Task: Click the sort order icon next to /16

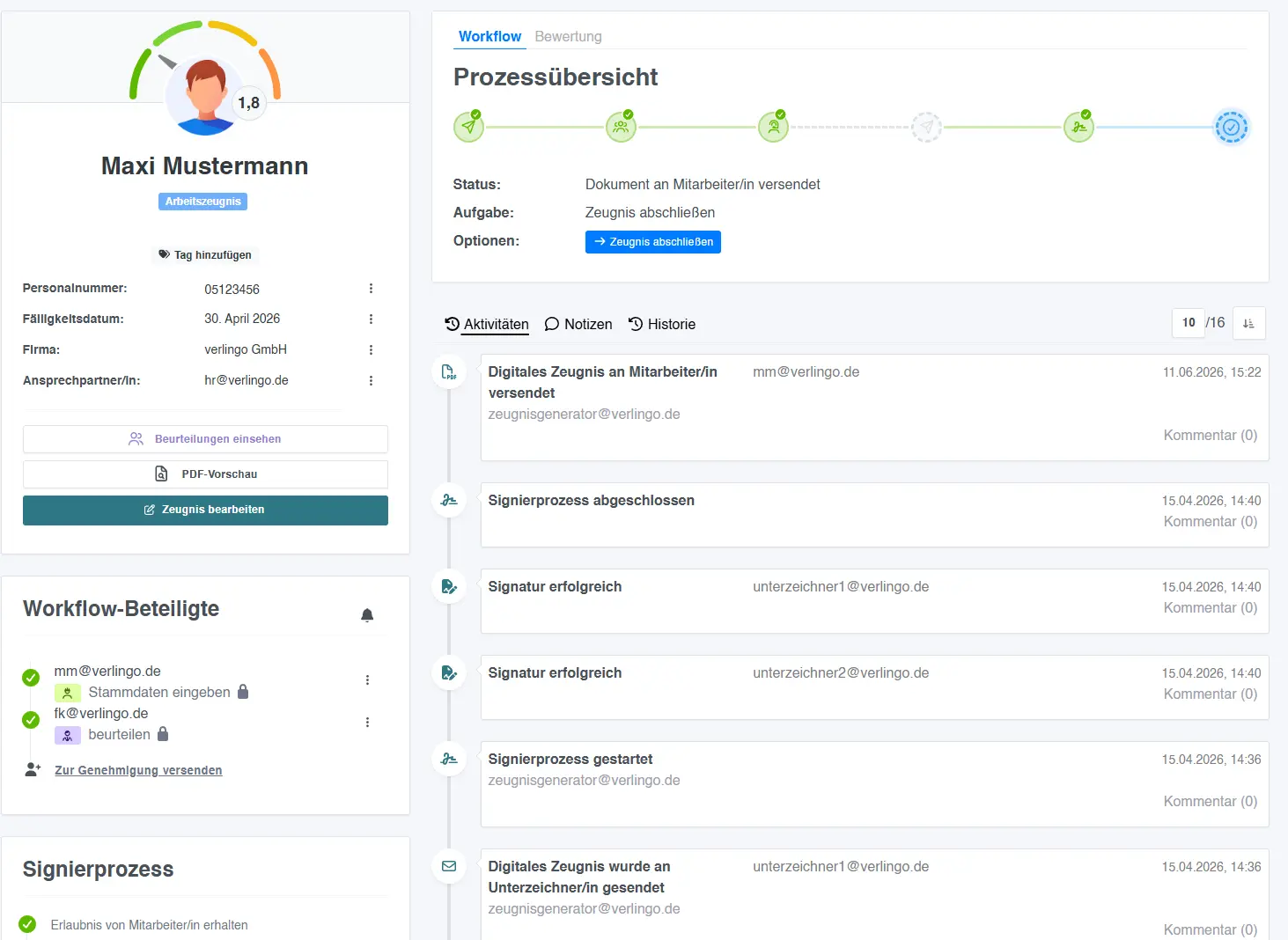Action: coord(1248,323)
